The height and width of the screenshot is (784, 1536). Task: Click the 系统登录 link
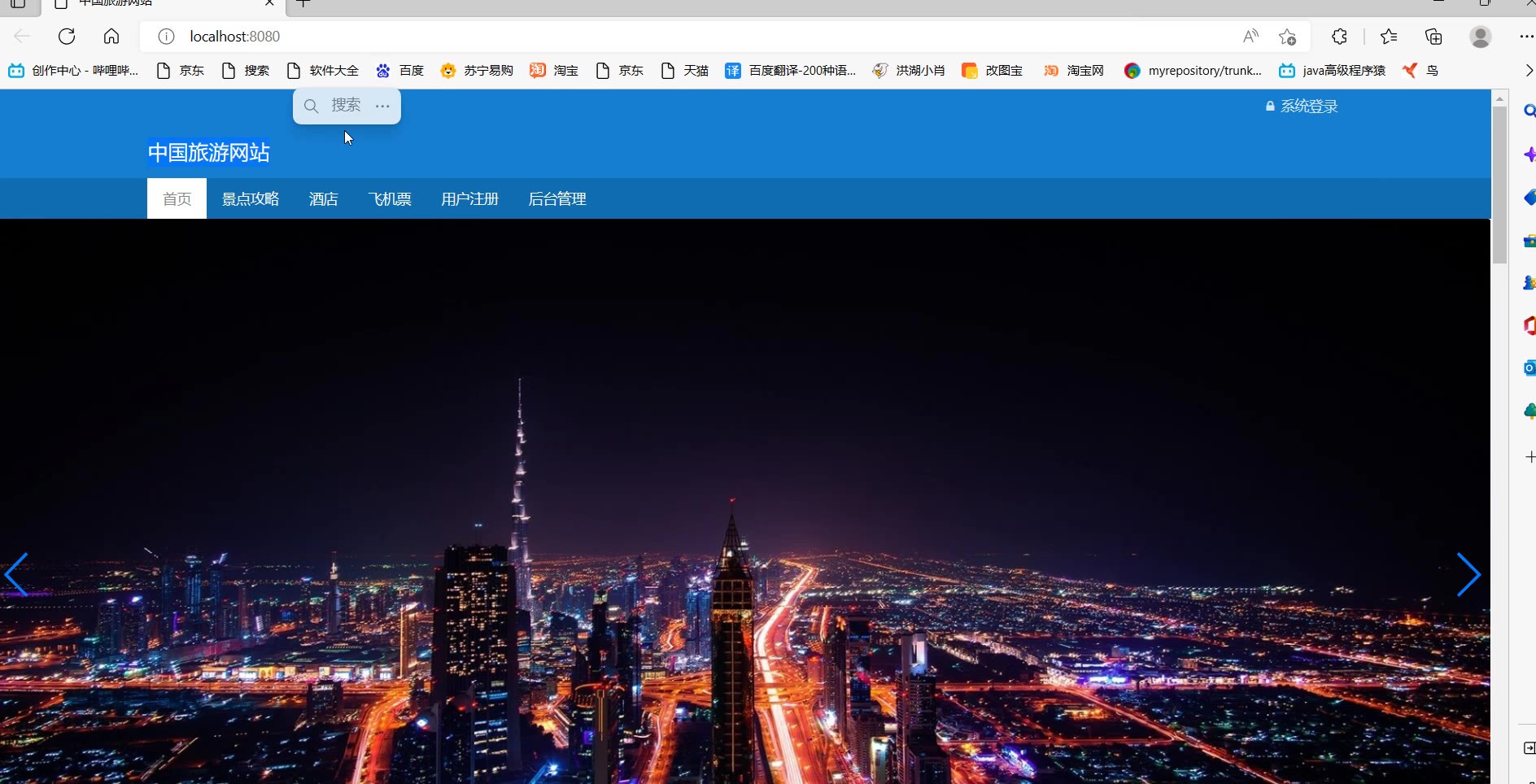point(1302,107)
